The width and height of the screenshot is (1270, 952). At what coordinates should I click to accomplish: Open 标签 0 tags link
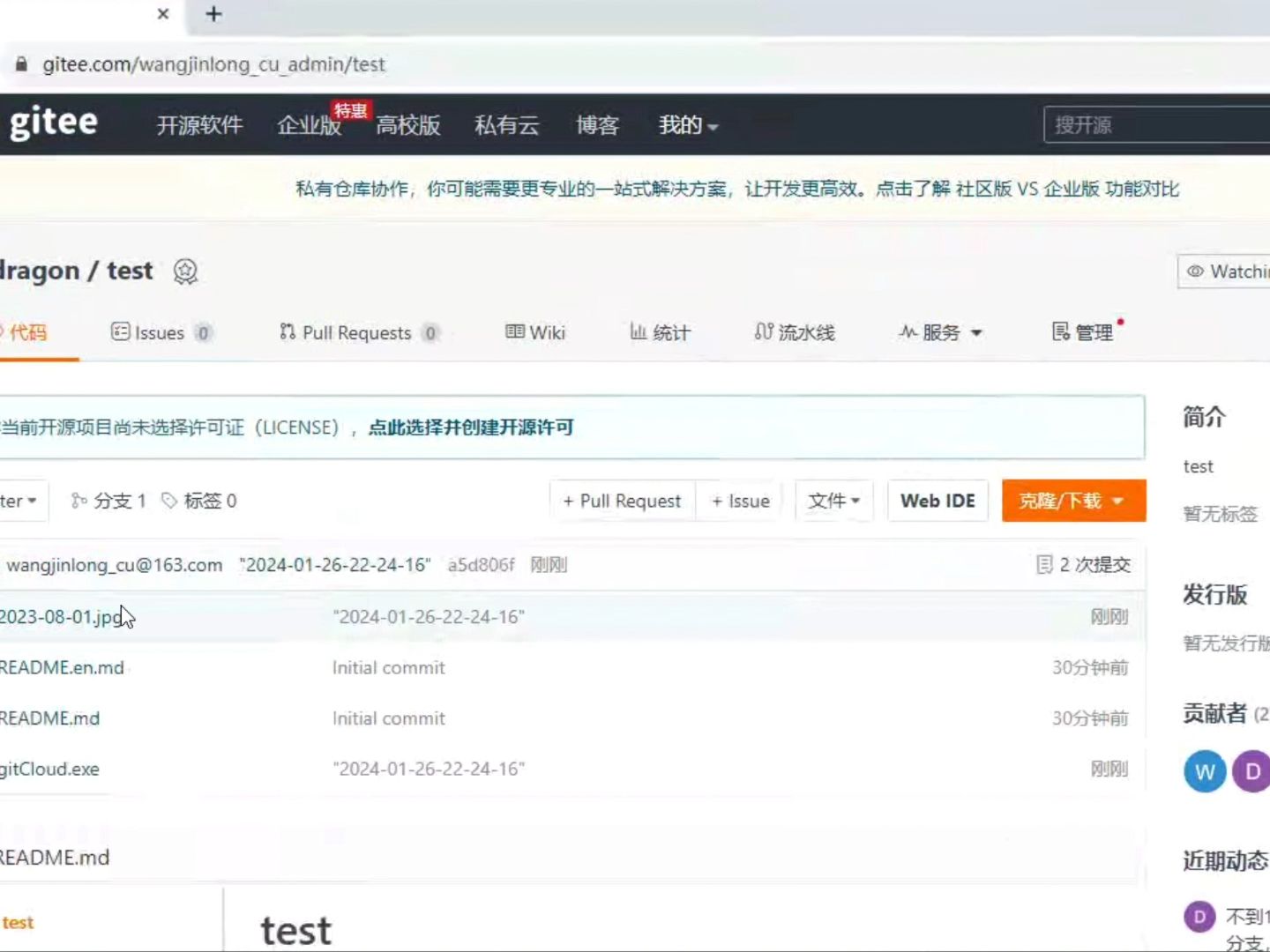click(x=199, y=501)
